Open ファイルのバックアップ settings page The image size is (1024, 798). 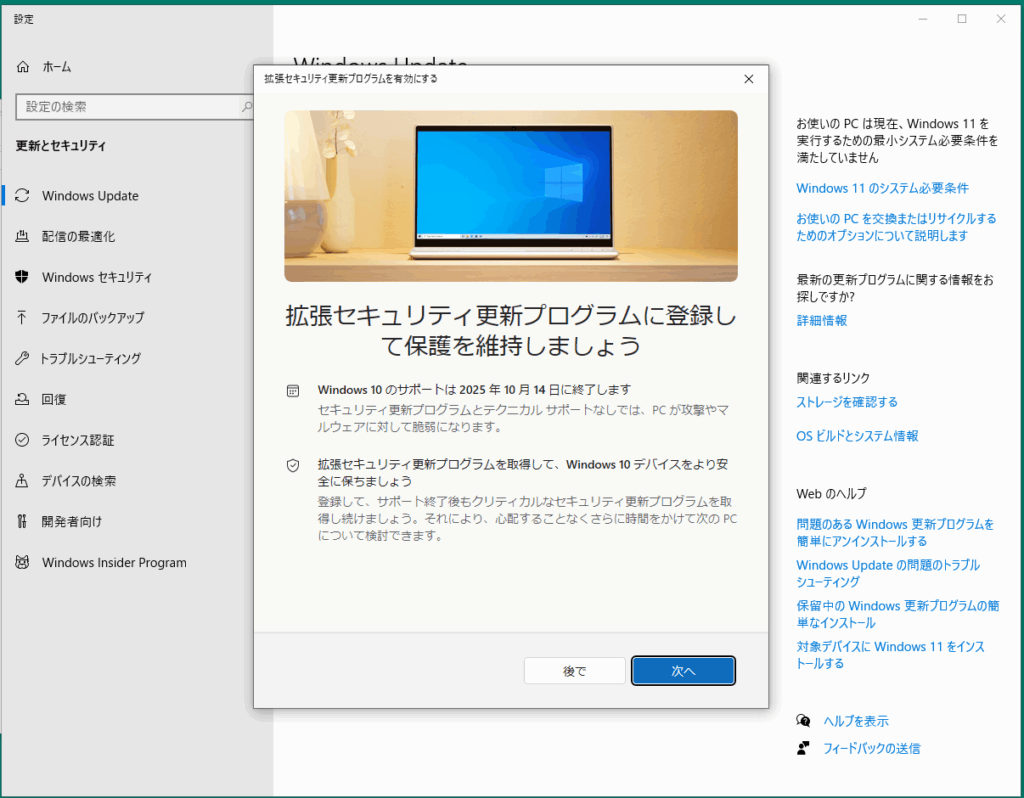(x=93, y=317)
